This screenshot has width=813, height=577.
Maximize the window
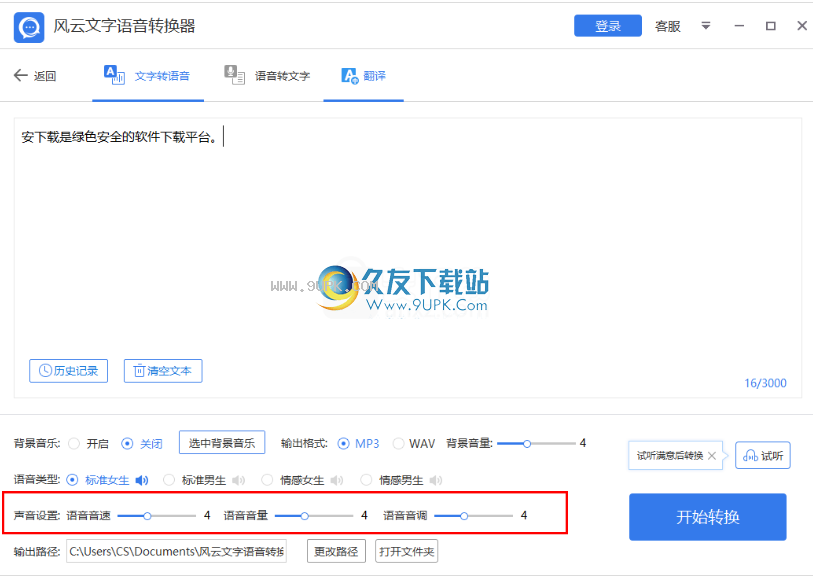coord(771,25)
